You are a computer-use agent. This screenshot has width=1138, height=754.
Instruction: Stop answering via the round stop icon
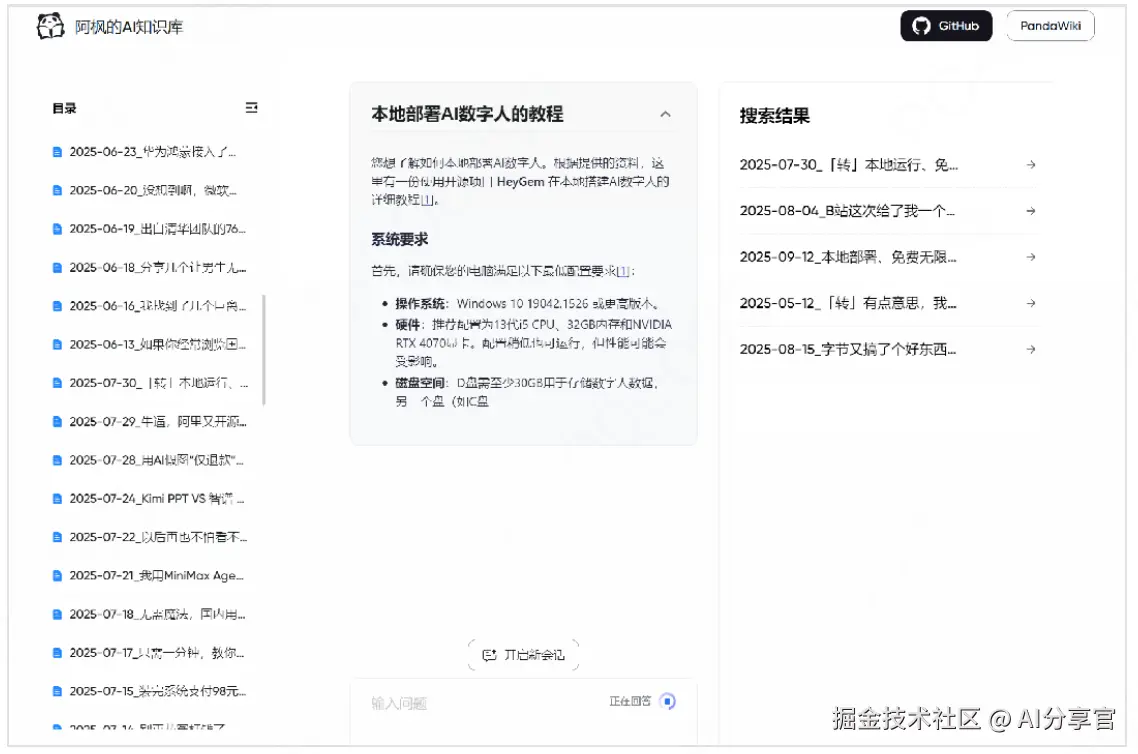tap(668, 701)
